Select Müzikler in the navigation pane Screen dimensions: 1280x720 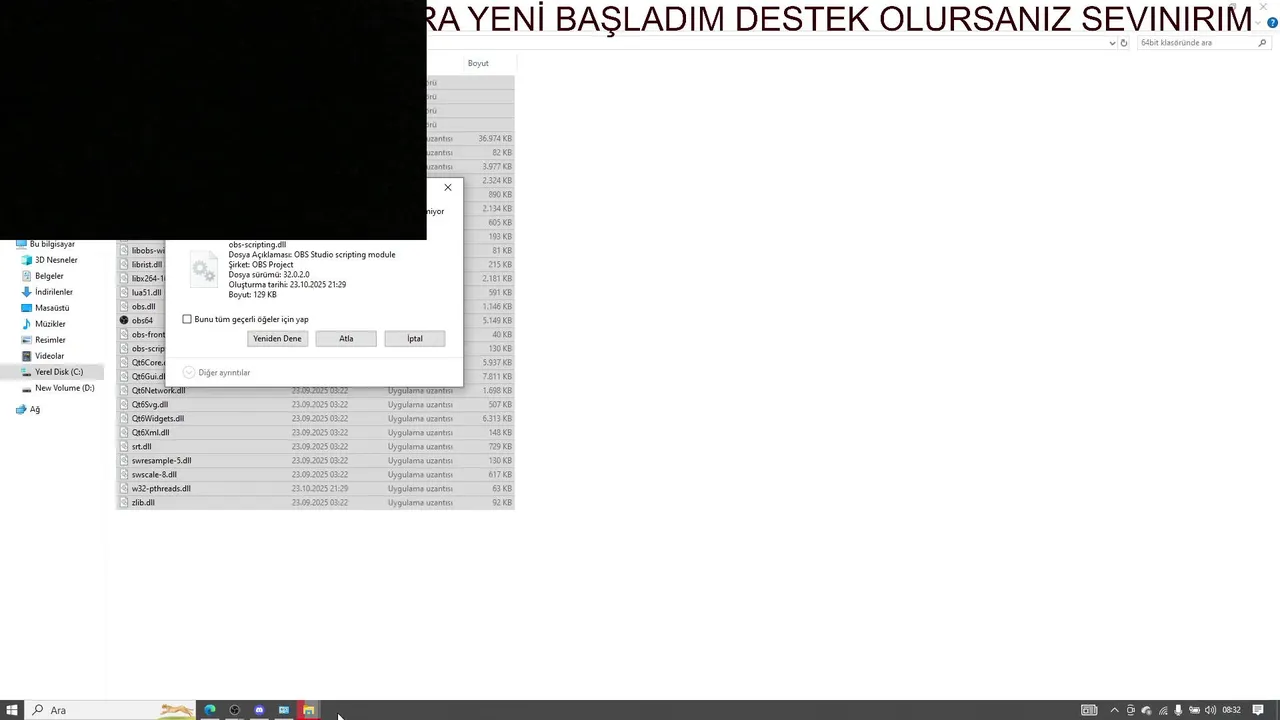pyautogui.click(x=50, y=324)
